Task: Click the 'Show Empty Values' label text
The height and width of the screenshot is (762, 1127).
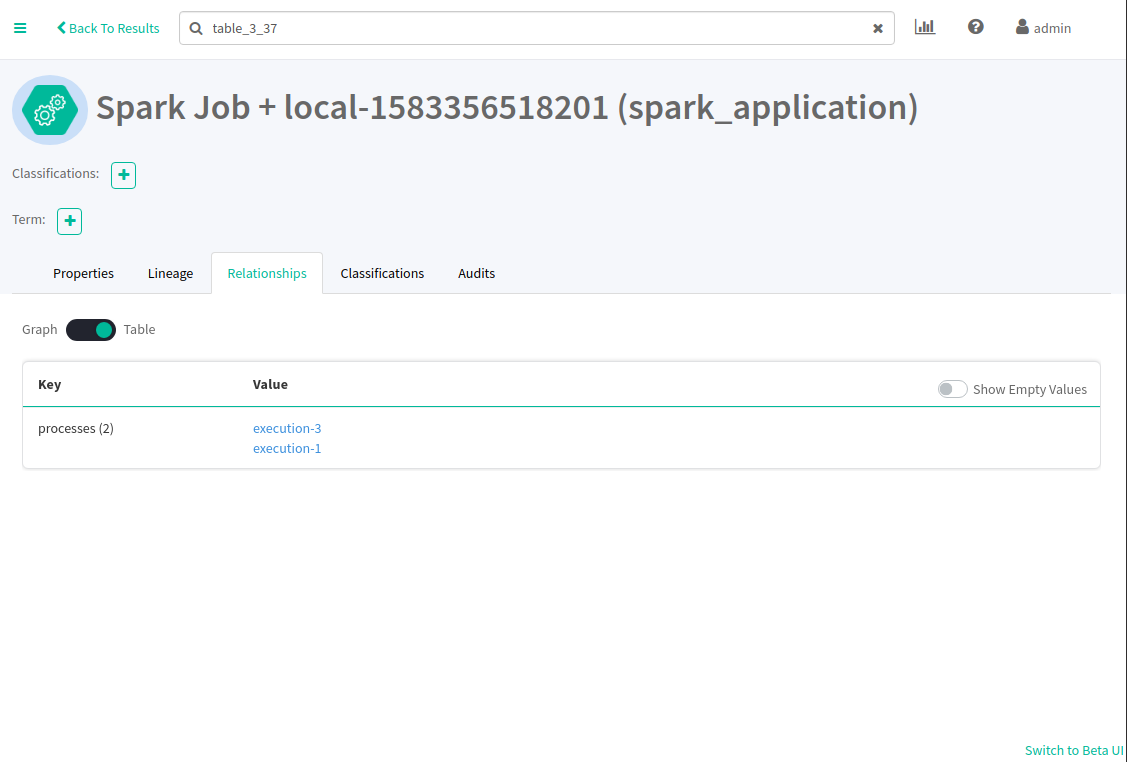Action: 1030,389
